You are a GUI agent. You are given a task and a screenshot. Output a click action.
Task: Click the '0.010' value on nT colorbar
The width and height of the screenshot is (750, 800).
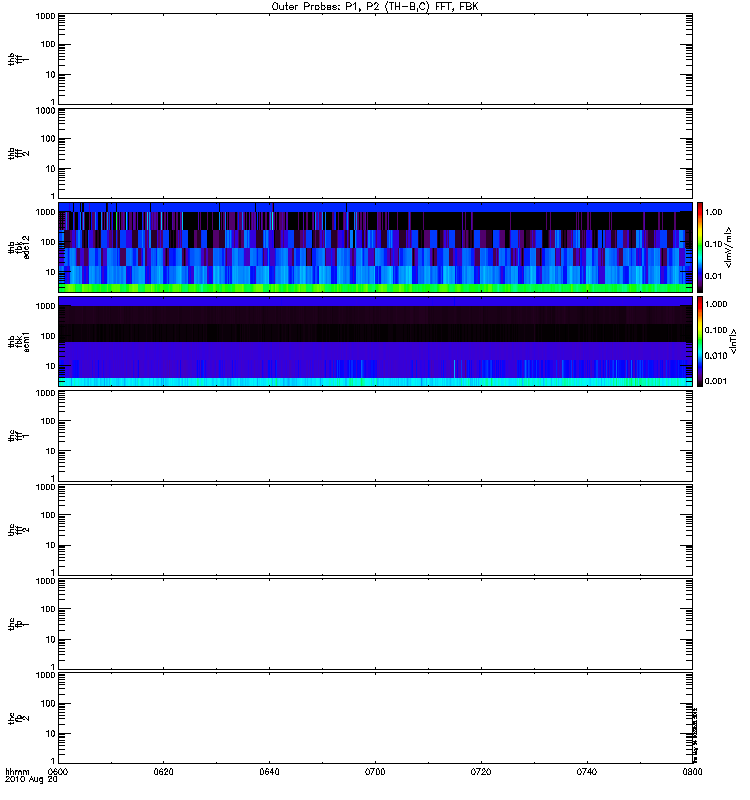pyautogui.click(x=716, y=356)
